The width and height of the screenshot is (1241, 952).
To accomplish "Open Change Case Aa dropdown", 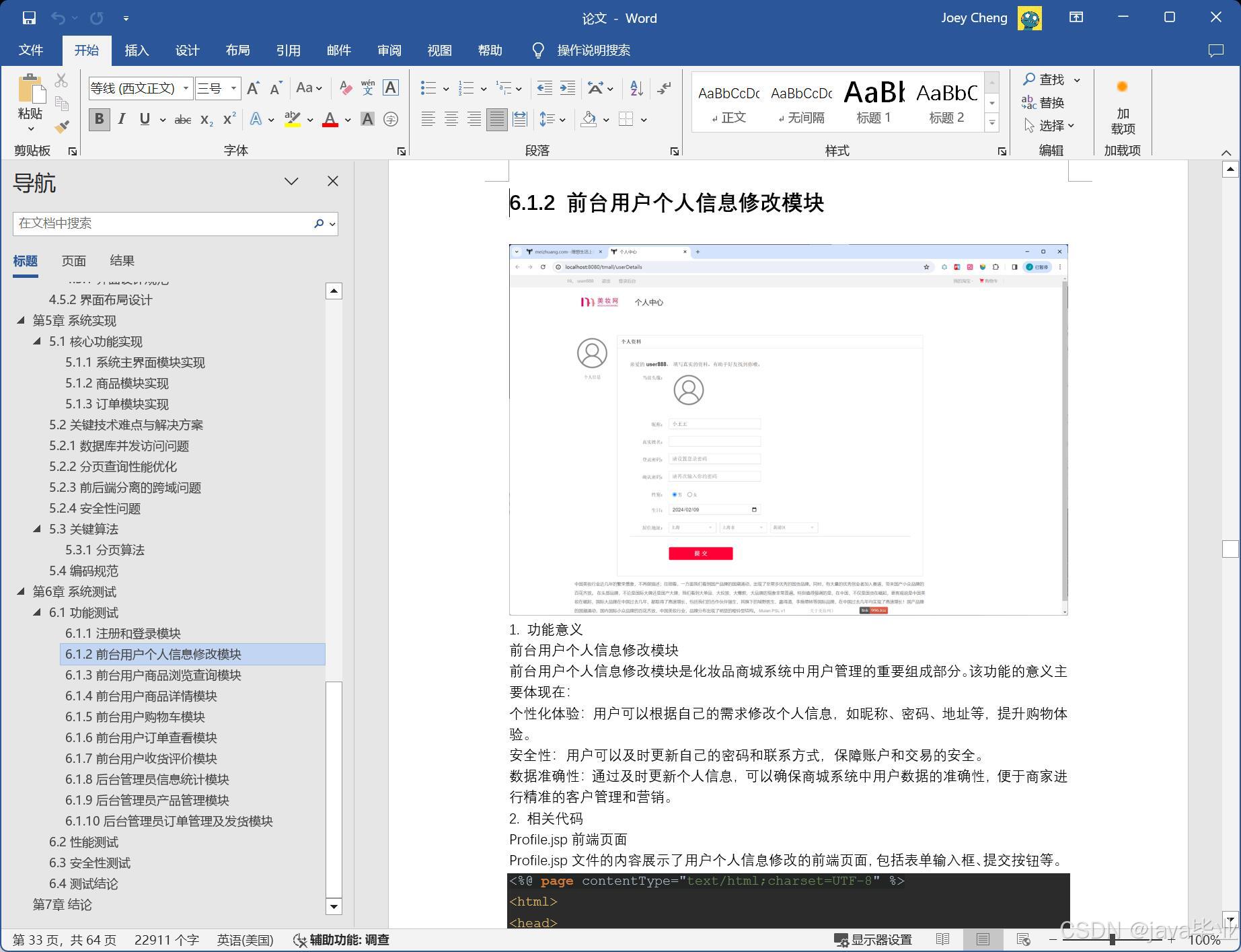I will point(309,88).
